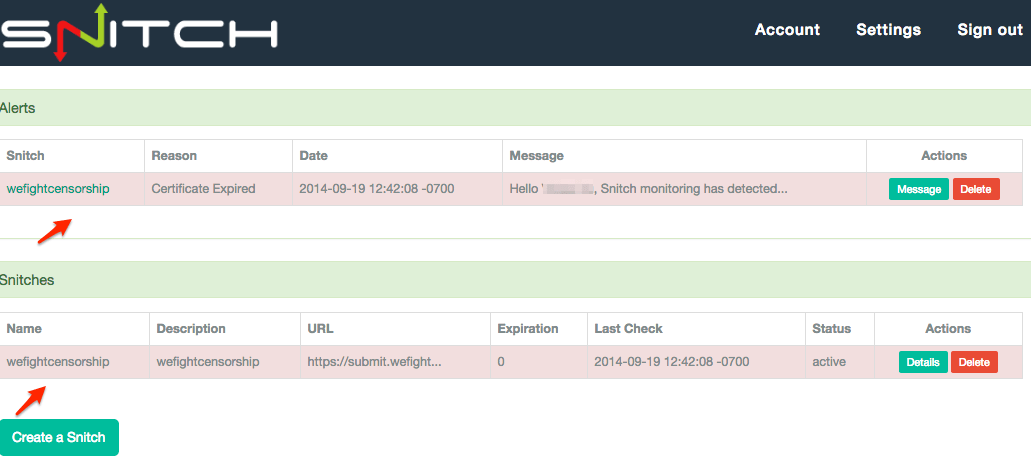Viewport: 1031px width, 460px height.
Task: Open the wefightcensorship alert link
Action: pos(58,189)
